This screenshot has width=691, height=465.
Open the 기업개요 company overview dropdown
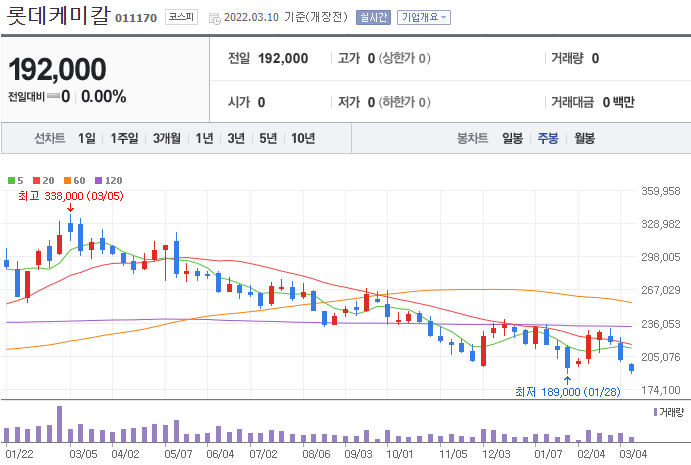pyautogui.click(x=424, y=17)
